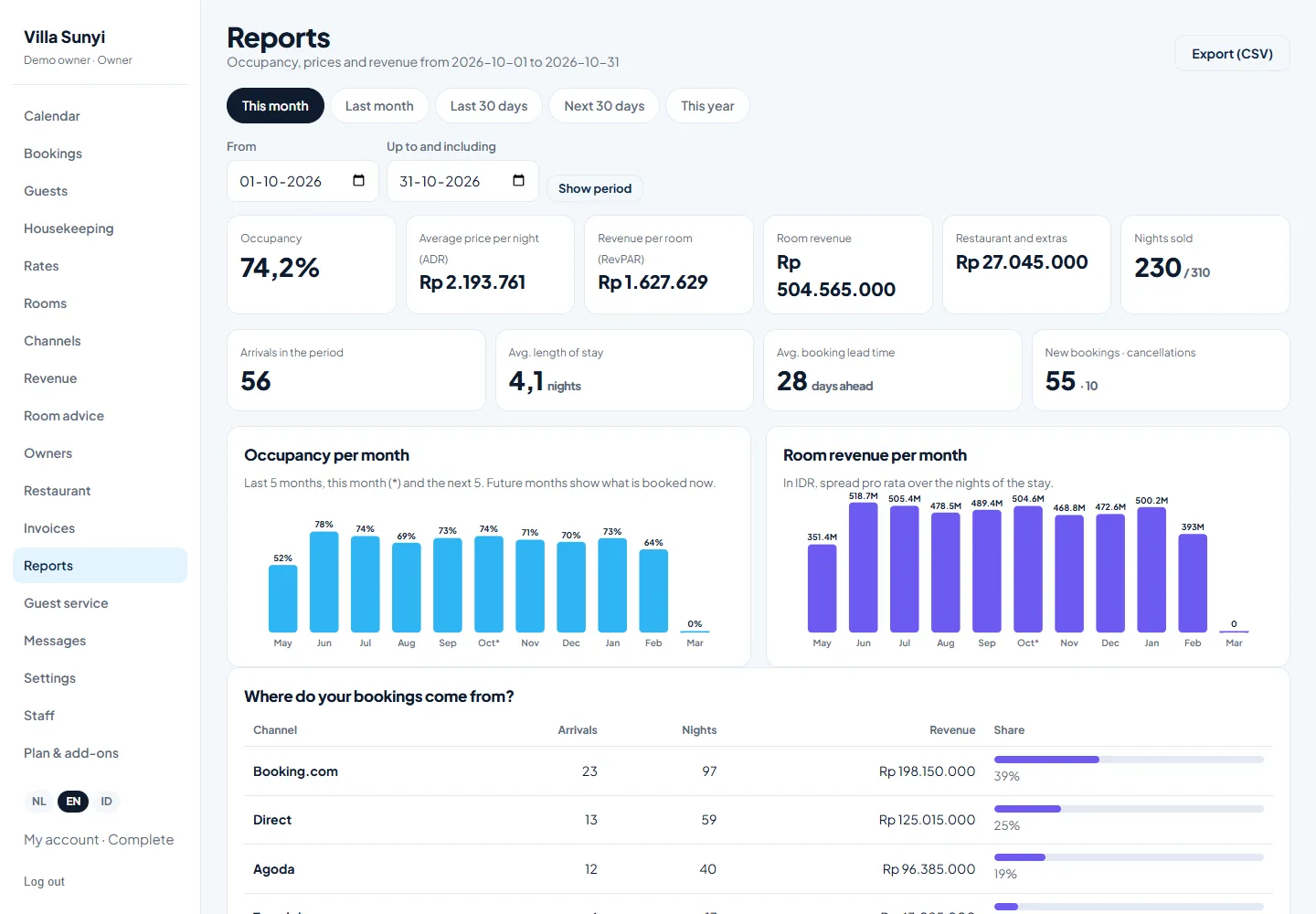The width and height of the screenshot is (1316, 914).
Task: Switch language to EN
Action: click(73, 802)
